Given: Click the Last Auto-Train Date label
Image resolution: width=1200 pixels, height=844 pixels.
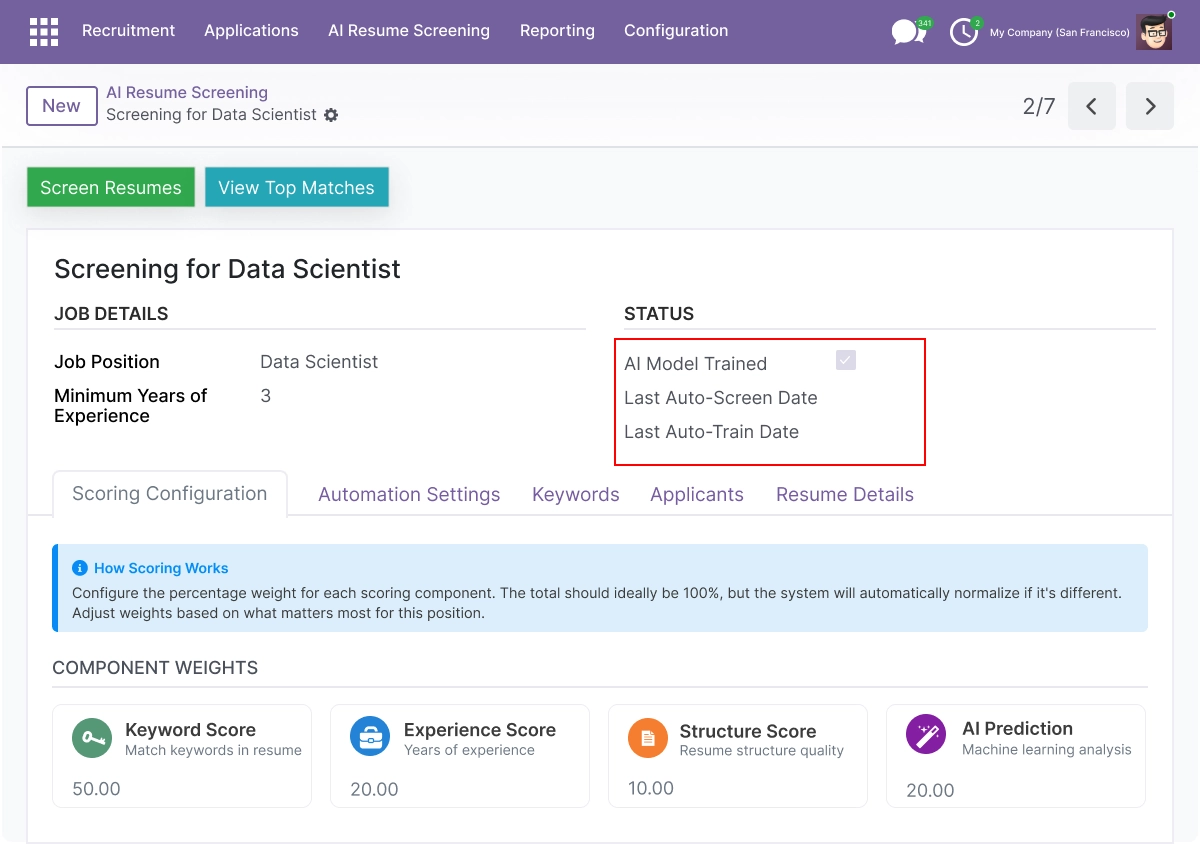Looking at the screenshot, I should (x=711, y=432).
